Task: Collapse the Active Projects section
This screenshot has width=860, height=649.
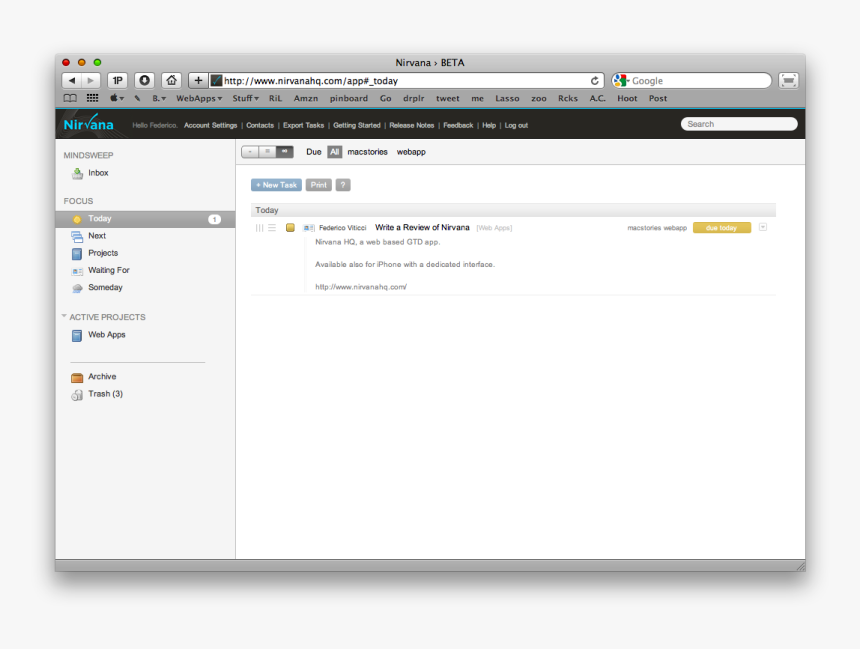Action: tap(65, 317)
